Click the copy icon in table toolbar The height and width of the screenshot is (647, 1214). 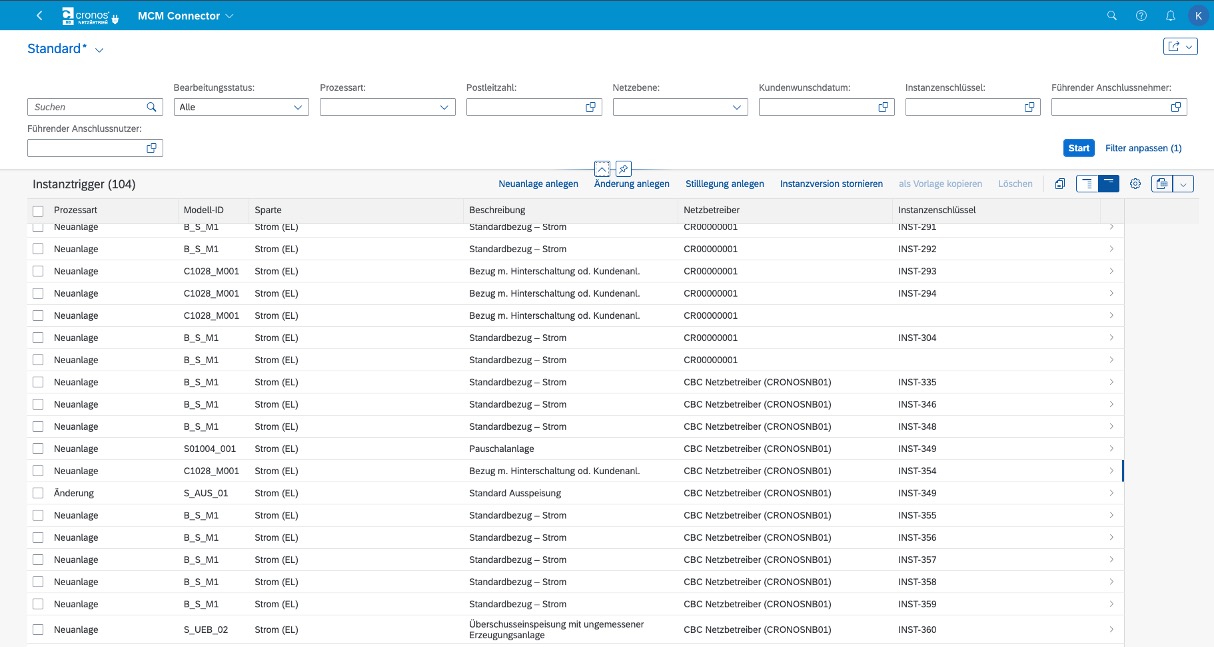point(1060,184)
